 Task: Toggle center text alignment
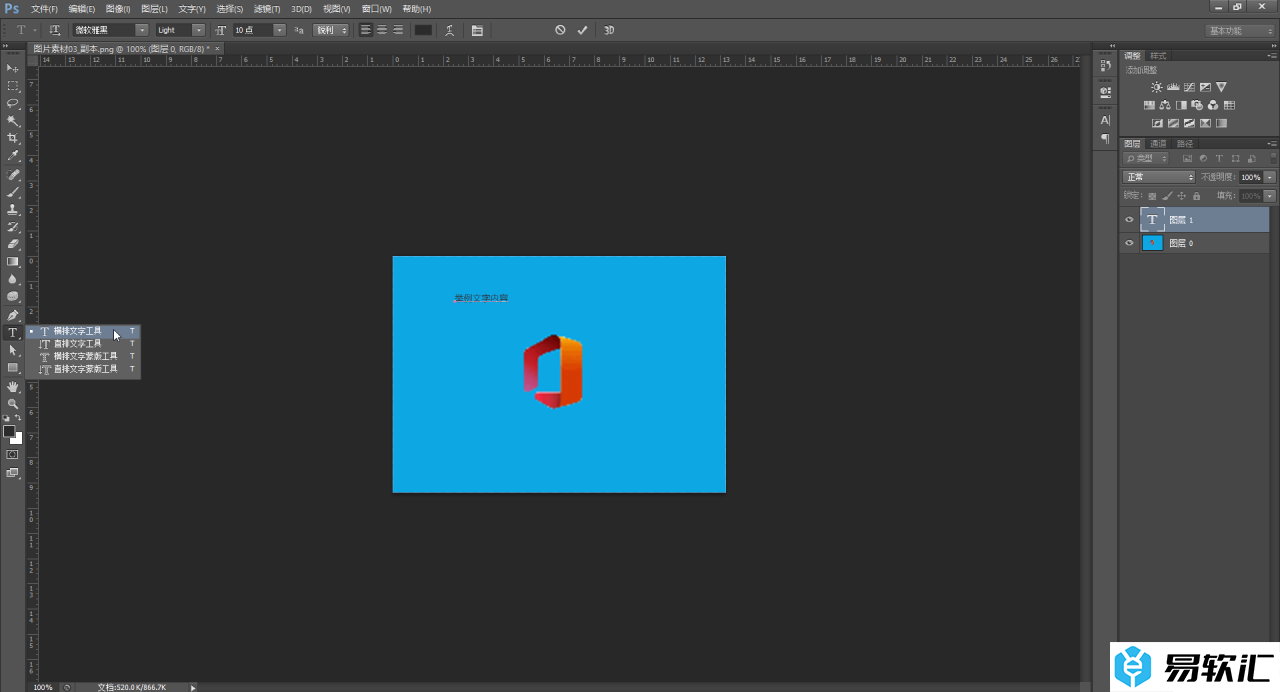(382, 30)
